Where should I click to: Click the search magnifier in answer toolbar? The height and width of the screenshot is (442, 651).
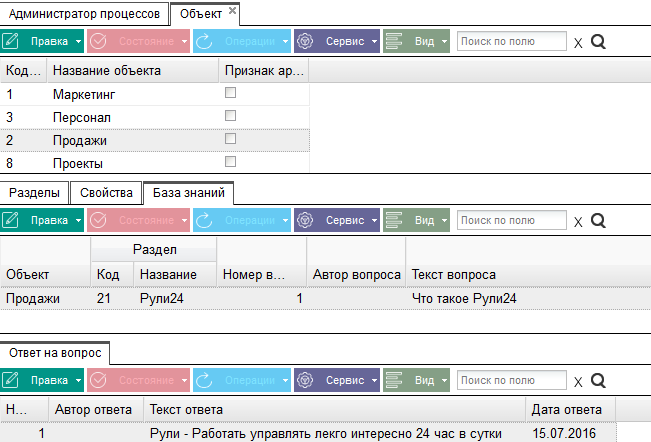click(599, 381)
